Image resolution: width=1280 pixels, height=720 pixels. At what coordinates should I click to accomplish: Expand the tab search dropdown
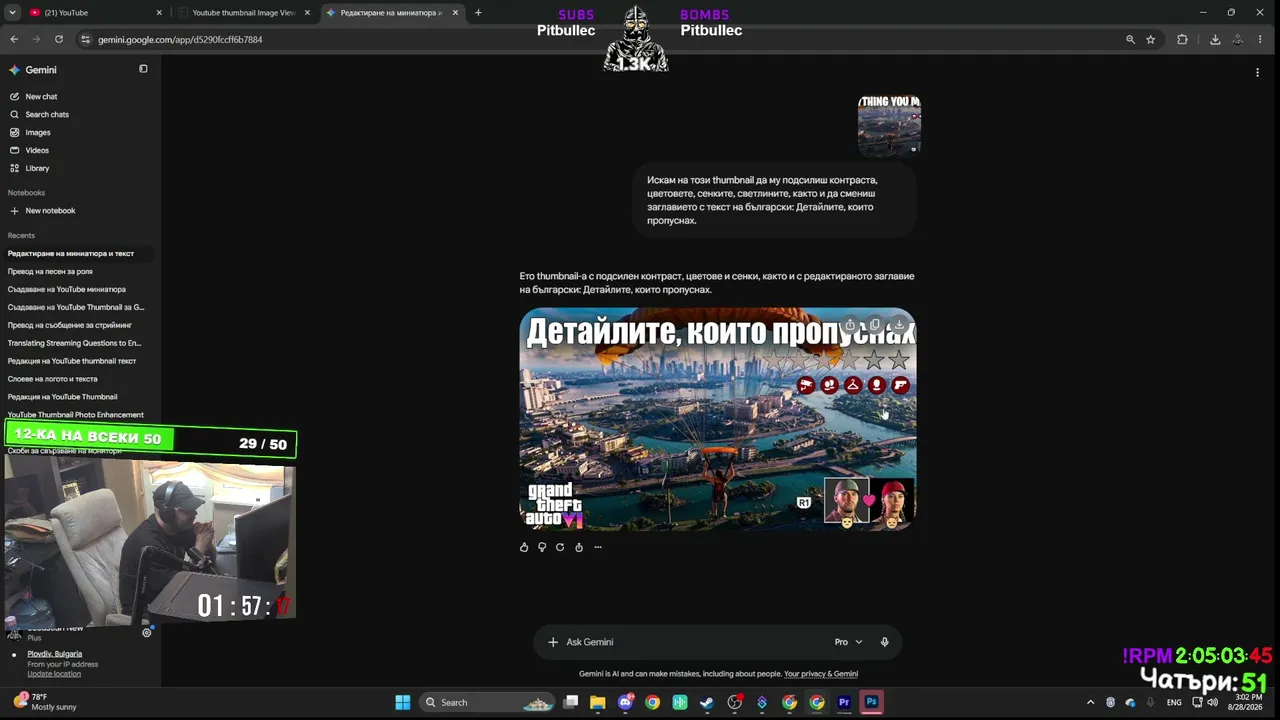[12, 13]
